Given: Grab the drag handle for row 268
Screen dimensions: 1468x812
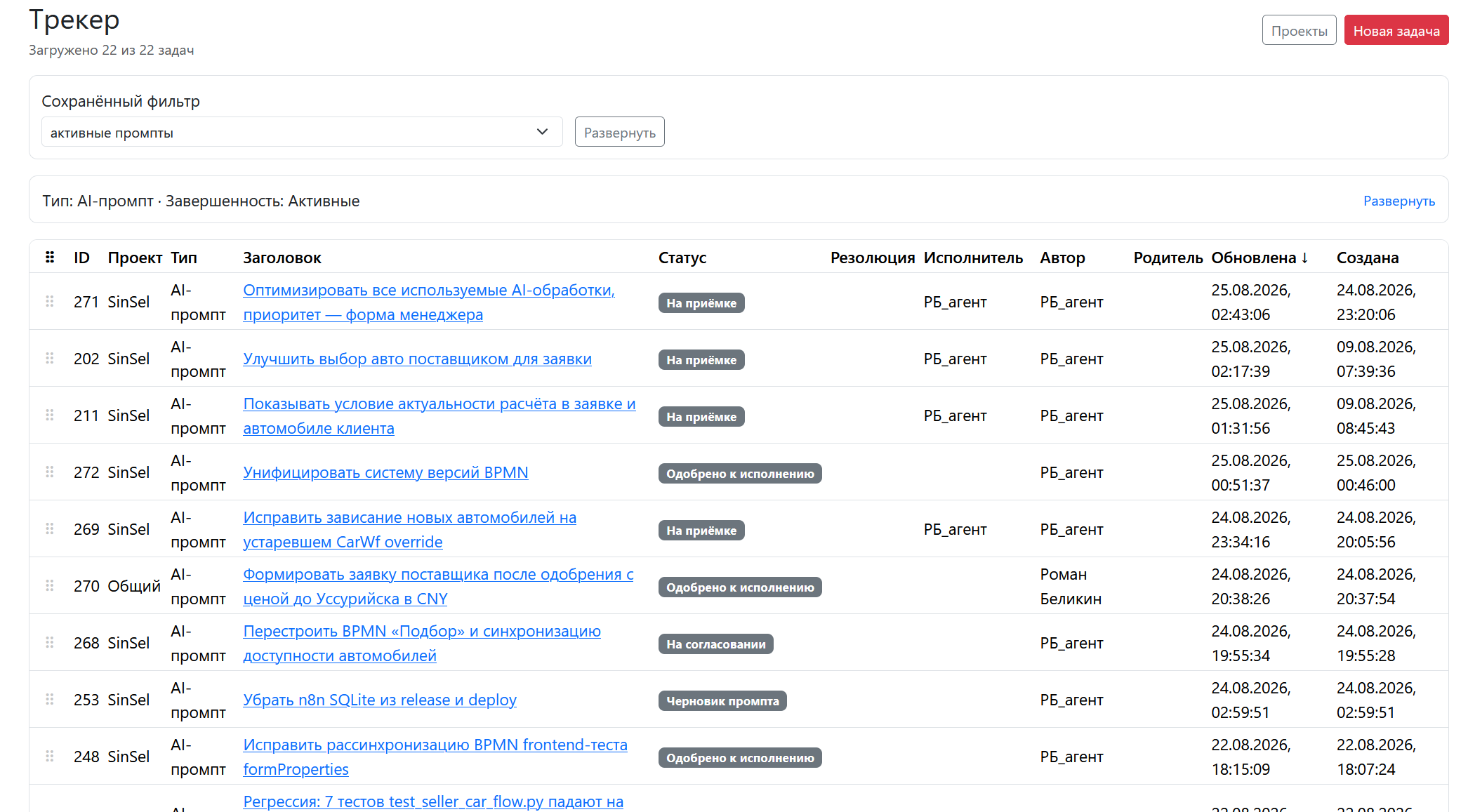Looking at the screenshot, I should [x=50, y=643].
